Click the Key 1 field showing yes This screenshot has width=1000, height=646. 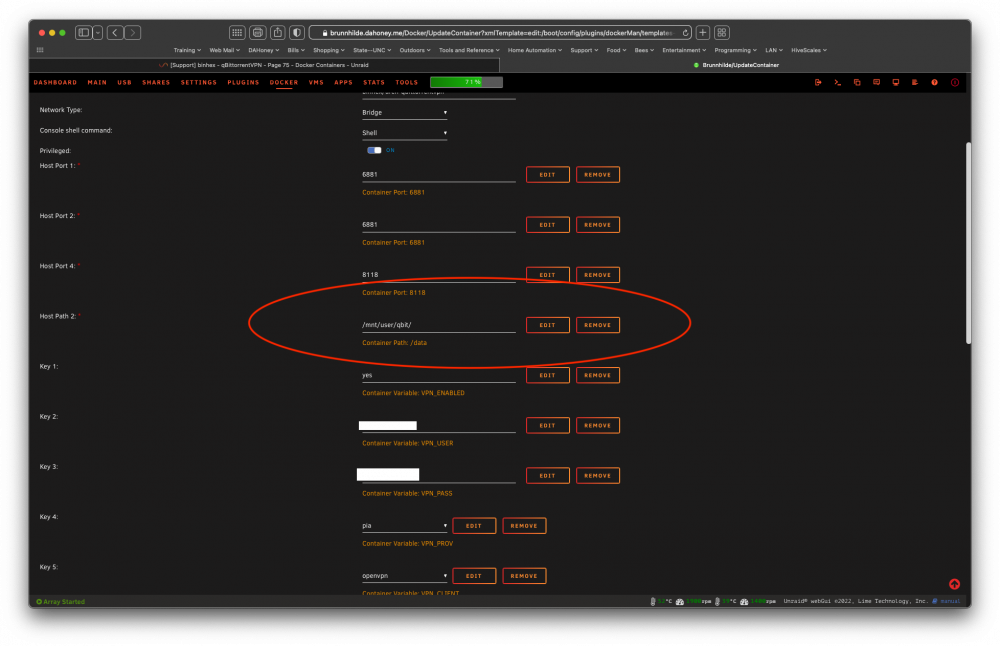(x=439, y=376)
